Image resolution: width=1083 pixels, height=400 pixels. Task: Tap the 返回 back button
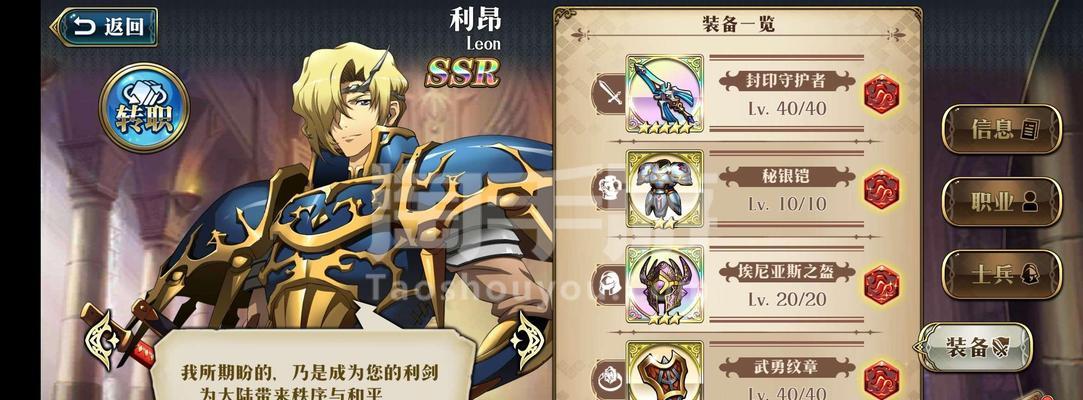pyautogui.click(x=104, y=27)
